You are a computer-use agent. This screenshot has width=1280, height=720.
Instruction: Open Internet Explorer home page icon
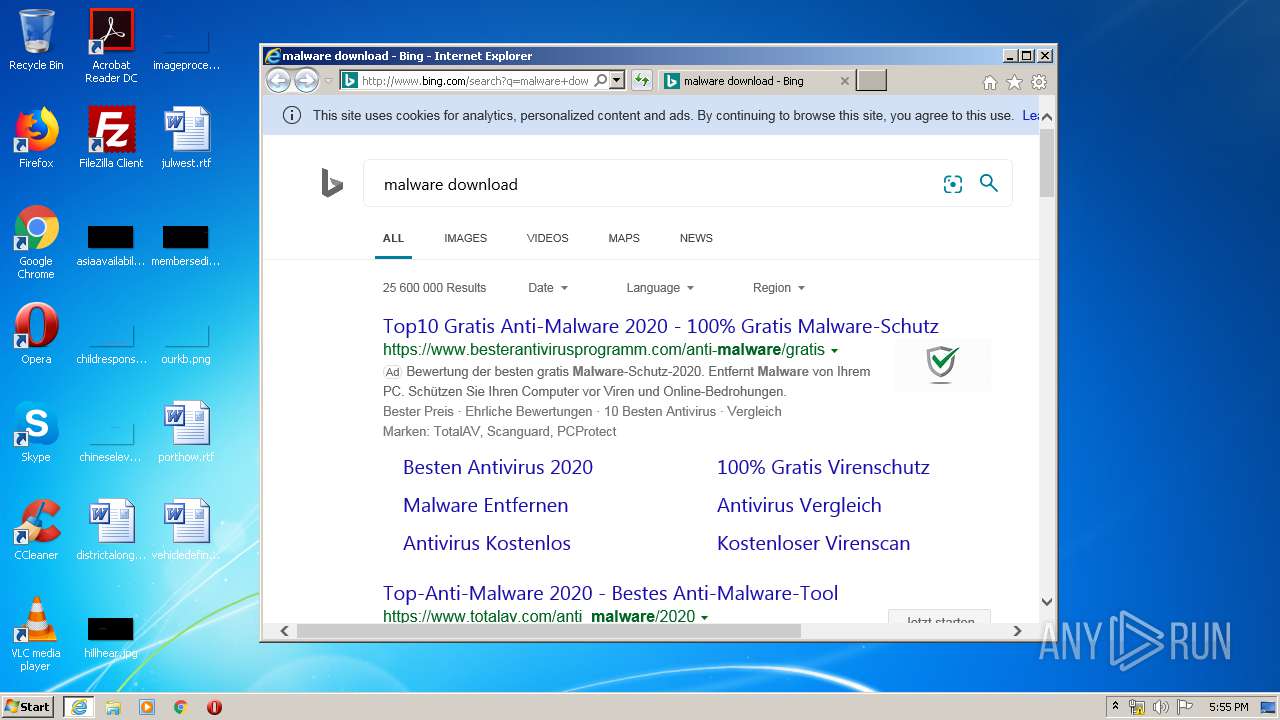click(989, 82)
